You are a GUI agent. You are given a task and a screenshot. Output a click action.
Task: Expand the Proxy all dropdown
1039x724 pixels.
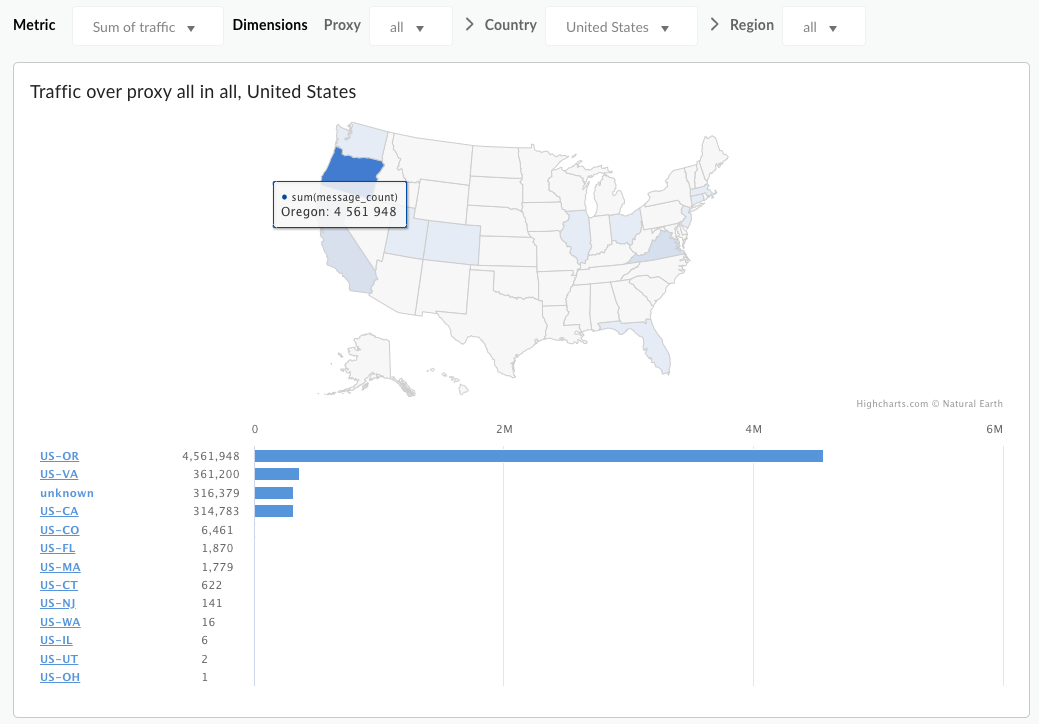pyautogui.click(x=410, y=27)
